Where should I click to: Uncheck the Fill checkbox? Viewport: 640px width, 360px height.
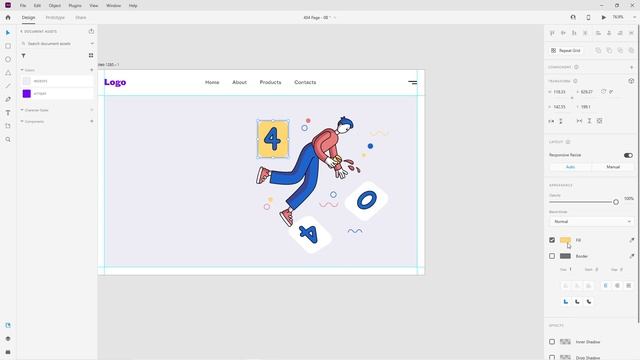(x=552, y=240)
